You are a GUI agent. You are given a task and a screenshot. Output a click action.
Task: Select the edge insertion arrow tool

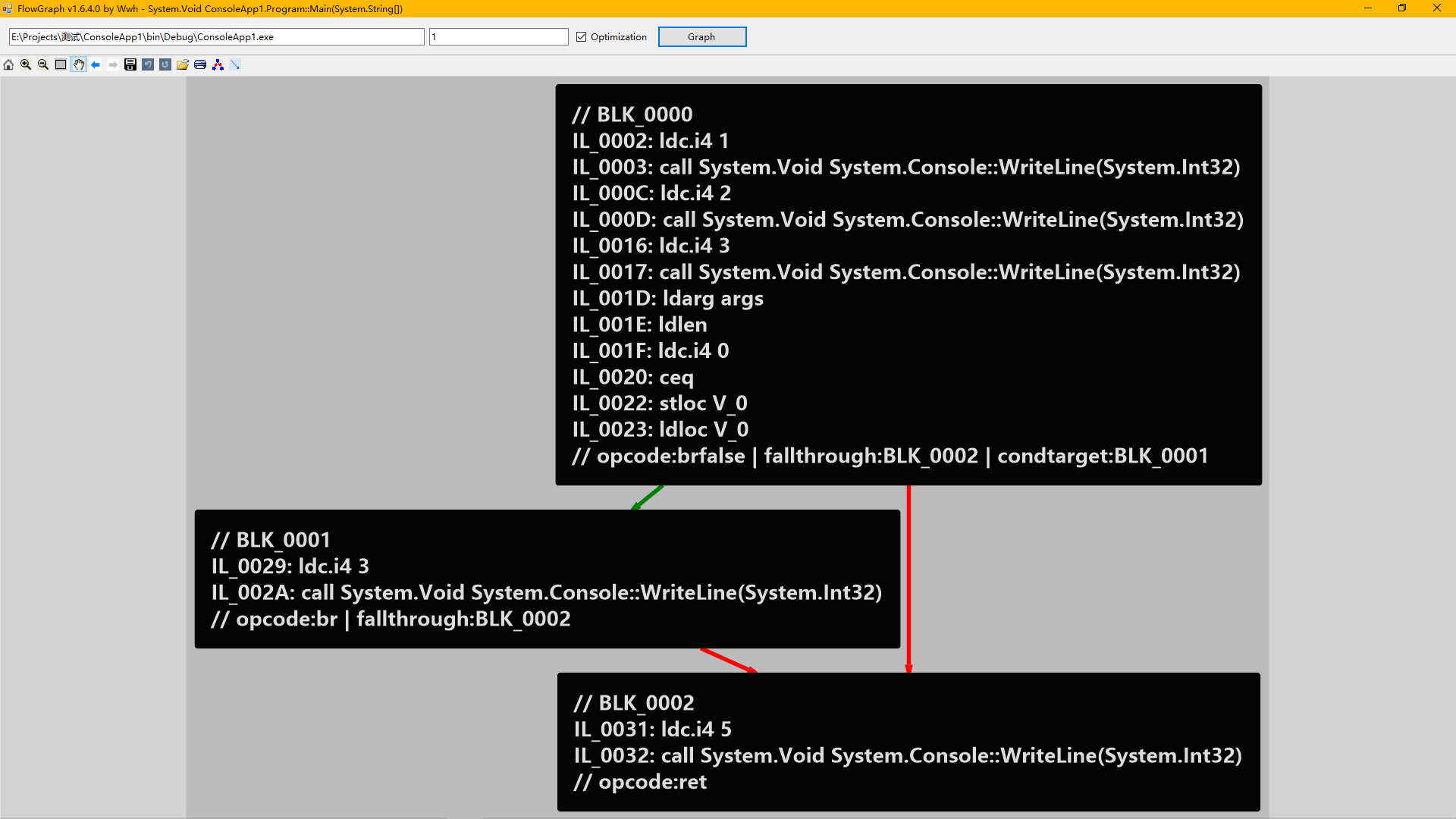235,64
